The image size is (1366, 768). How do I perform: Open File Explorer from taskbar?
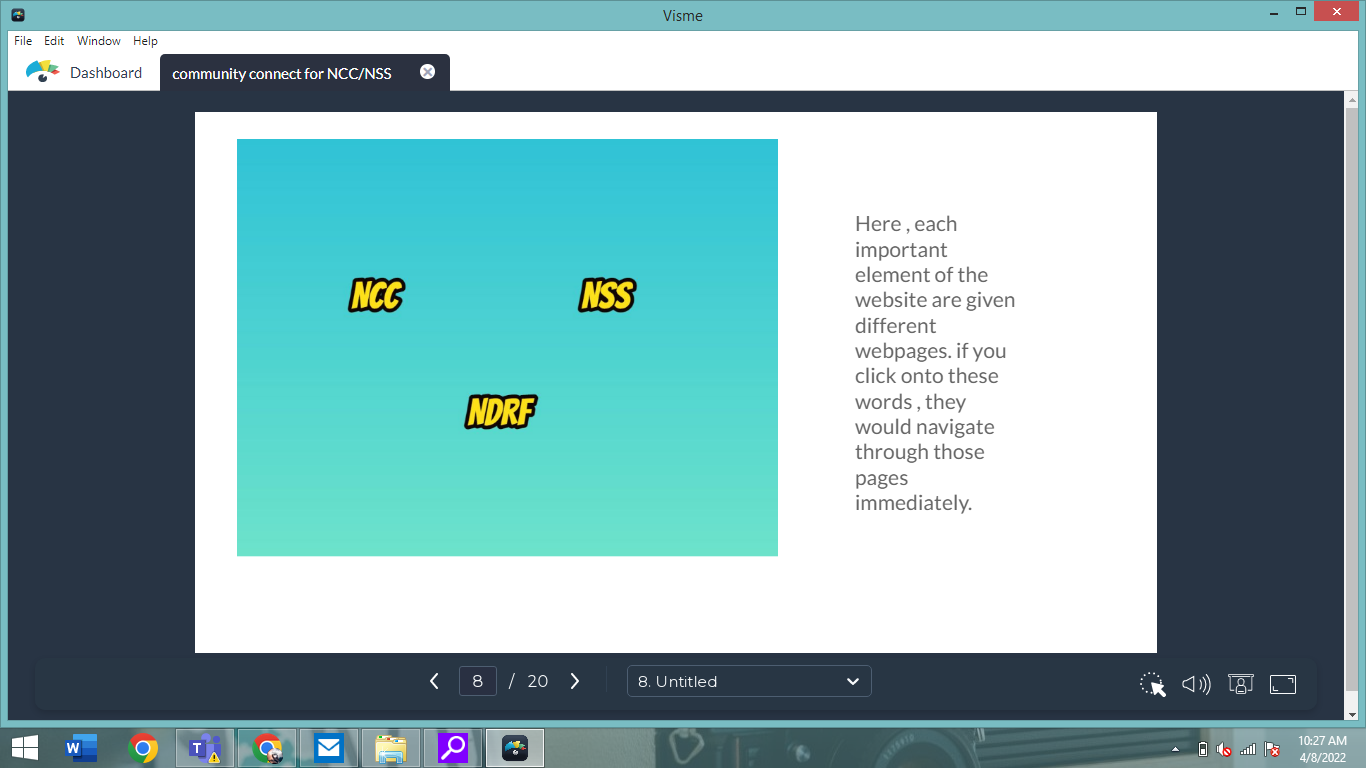tap(390, 748)
